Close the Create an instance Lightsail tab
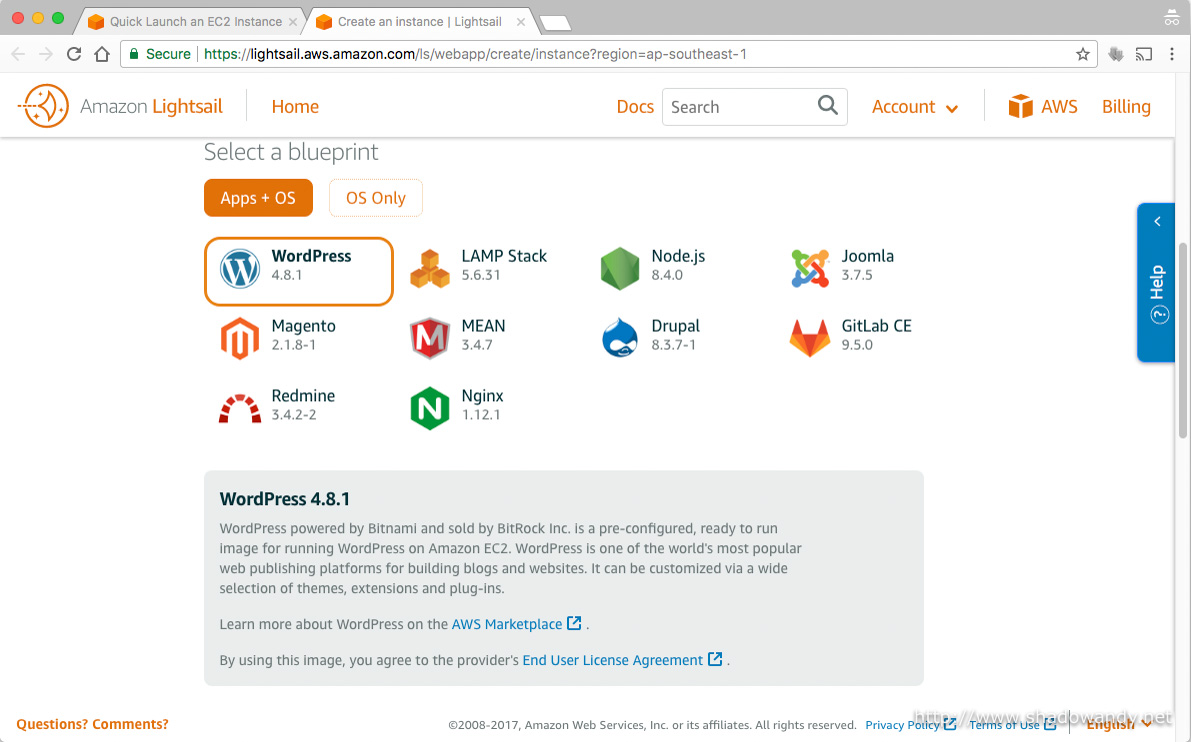This screenshot has height=742, width=1191. 521,22
